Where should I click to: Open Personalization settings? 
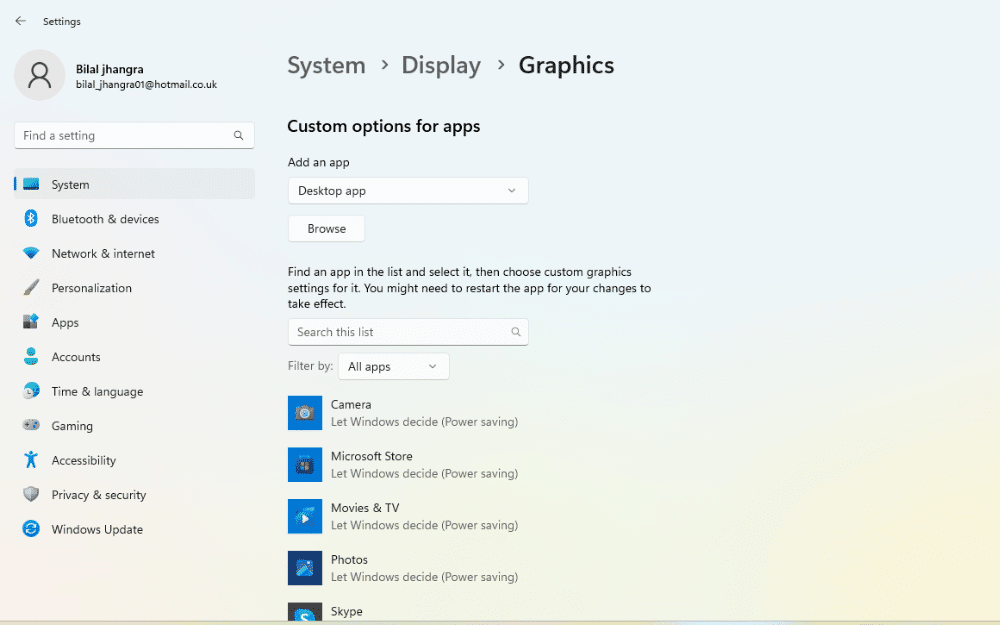(135, 288)
